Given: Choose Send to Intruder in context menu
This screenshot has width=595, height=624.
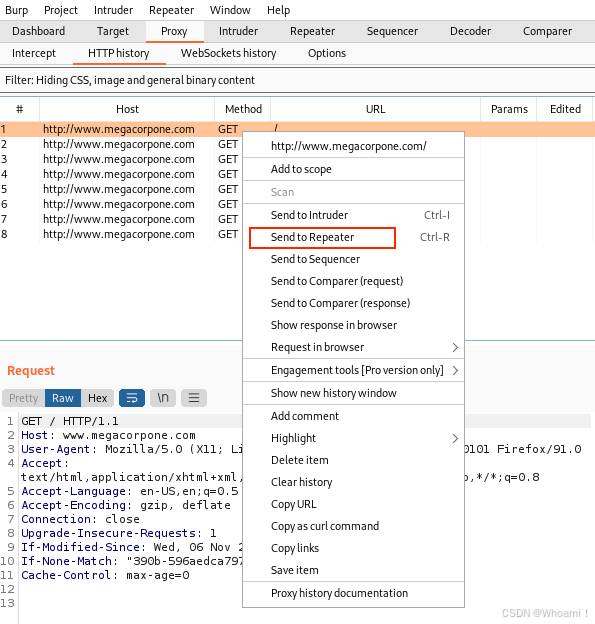Looking at the screenshot, I should (353, 215).
